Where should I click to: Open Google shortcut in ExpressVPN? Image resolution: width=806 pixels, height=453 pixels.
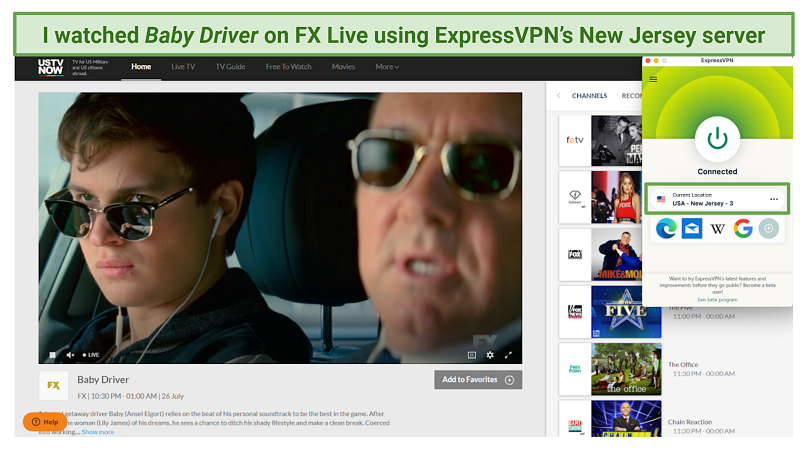743,228
